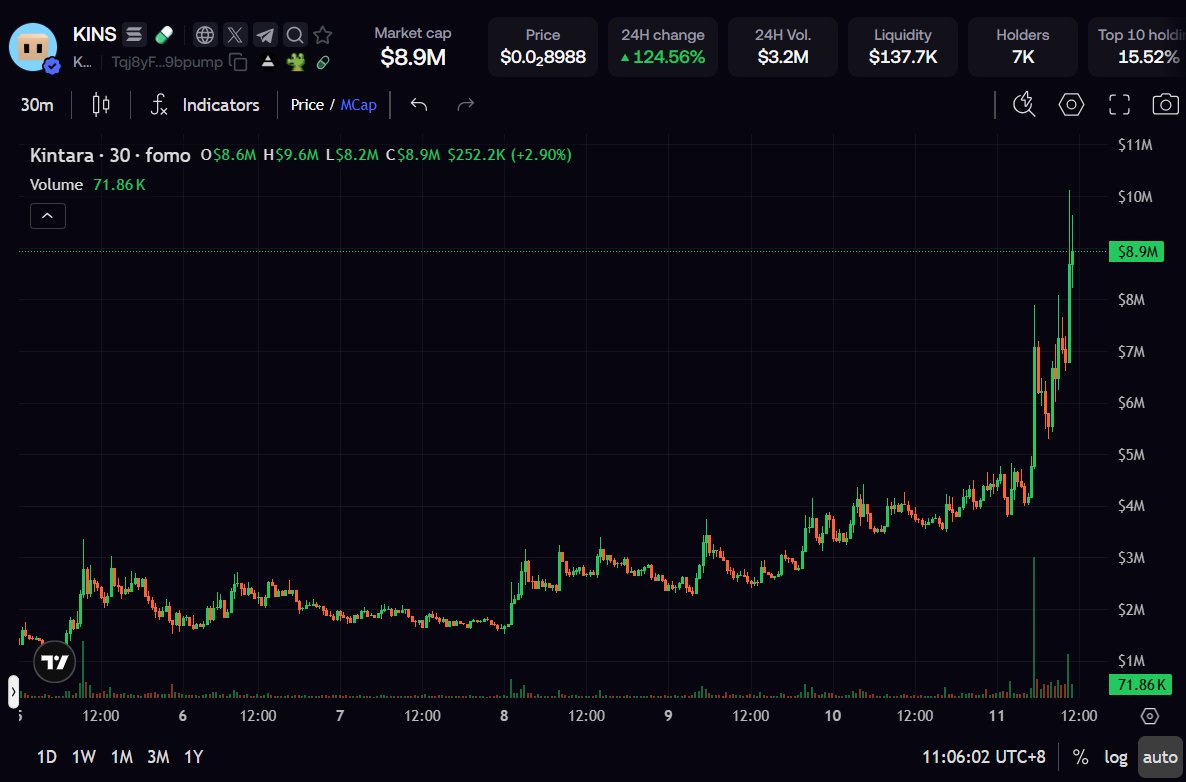Click the $8.9M current price label
Viewport: 1186px width, 782px height.
point(1136,252)
